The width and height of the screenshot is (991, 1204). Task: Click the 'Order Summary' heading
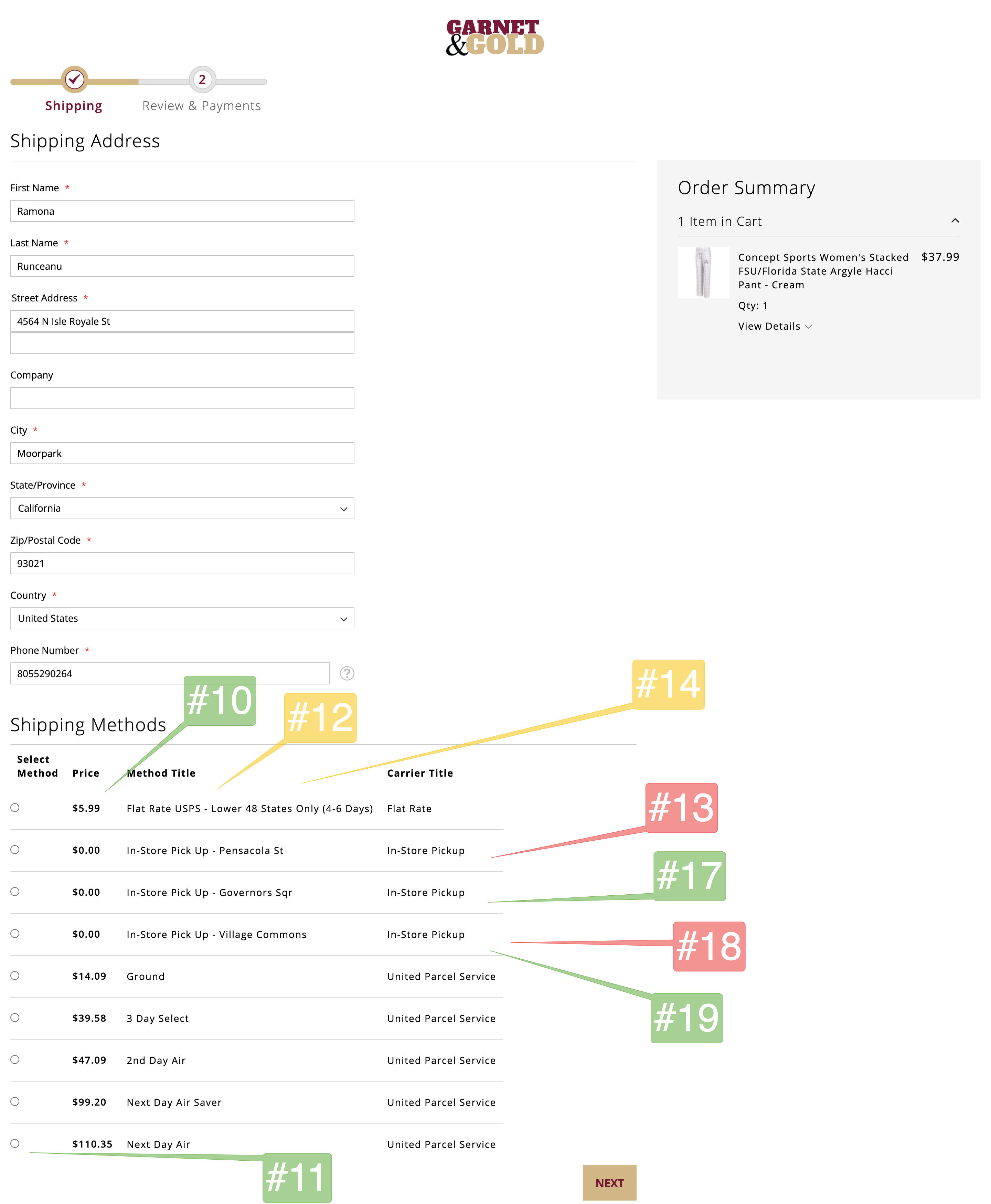(x=746, y=188)
